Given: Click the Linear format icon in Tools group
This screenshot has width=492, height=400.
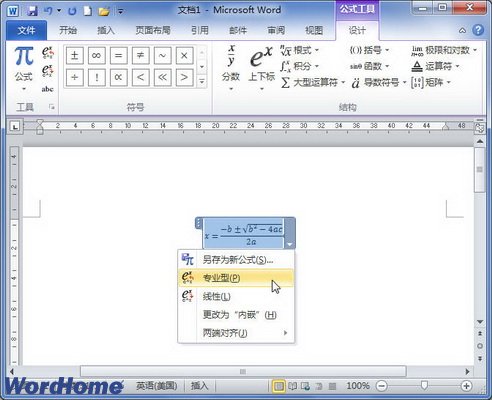Looking at the screenshot, I should pos(48,71).
